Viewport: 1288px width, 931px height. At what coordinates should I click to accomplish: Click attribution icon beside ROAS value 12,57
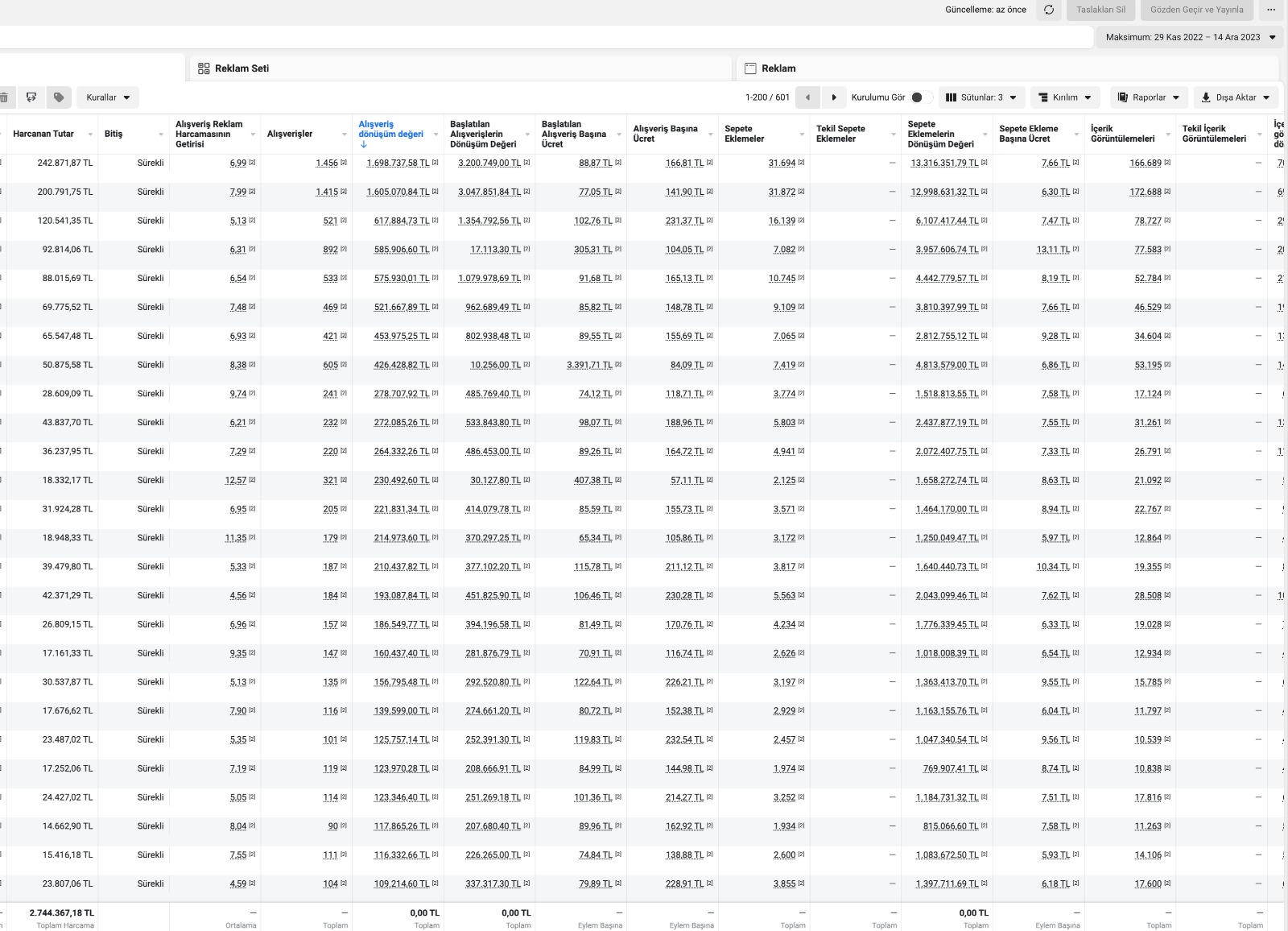(x=252, y=480)
